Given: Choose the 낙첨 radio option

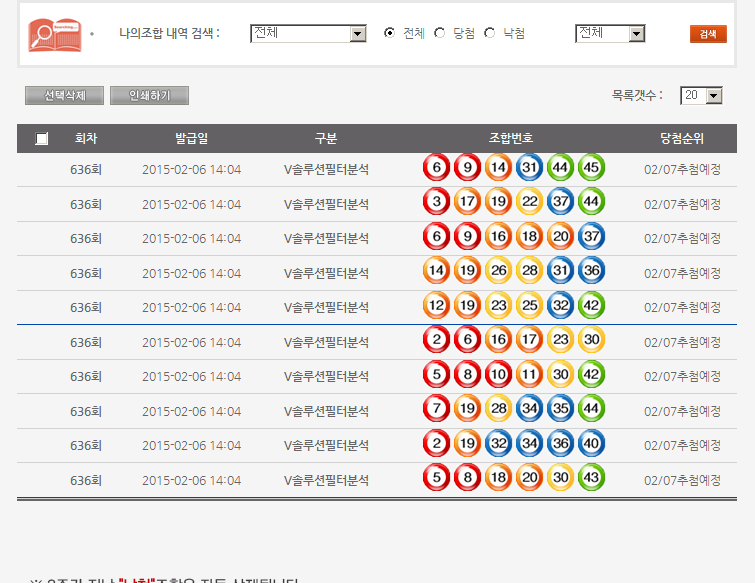Looking at the screenshot, I should (490, 34).
